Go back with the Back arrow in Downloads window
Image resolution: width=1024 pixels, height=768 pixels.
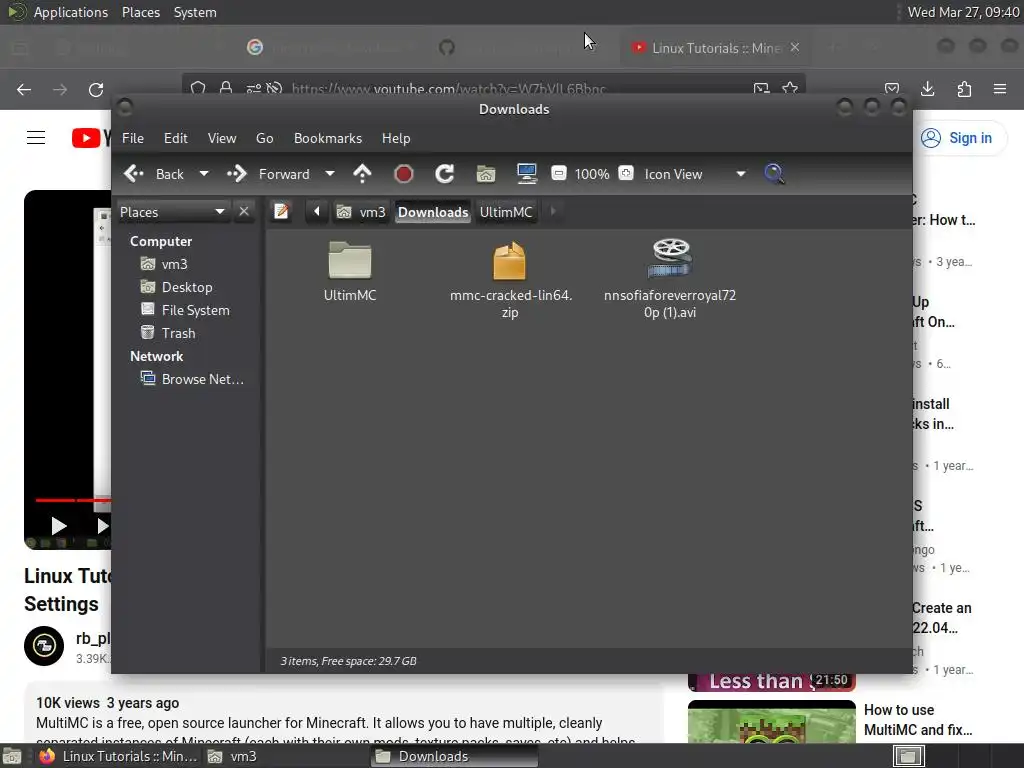point(154,174)
